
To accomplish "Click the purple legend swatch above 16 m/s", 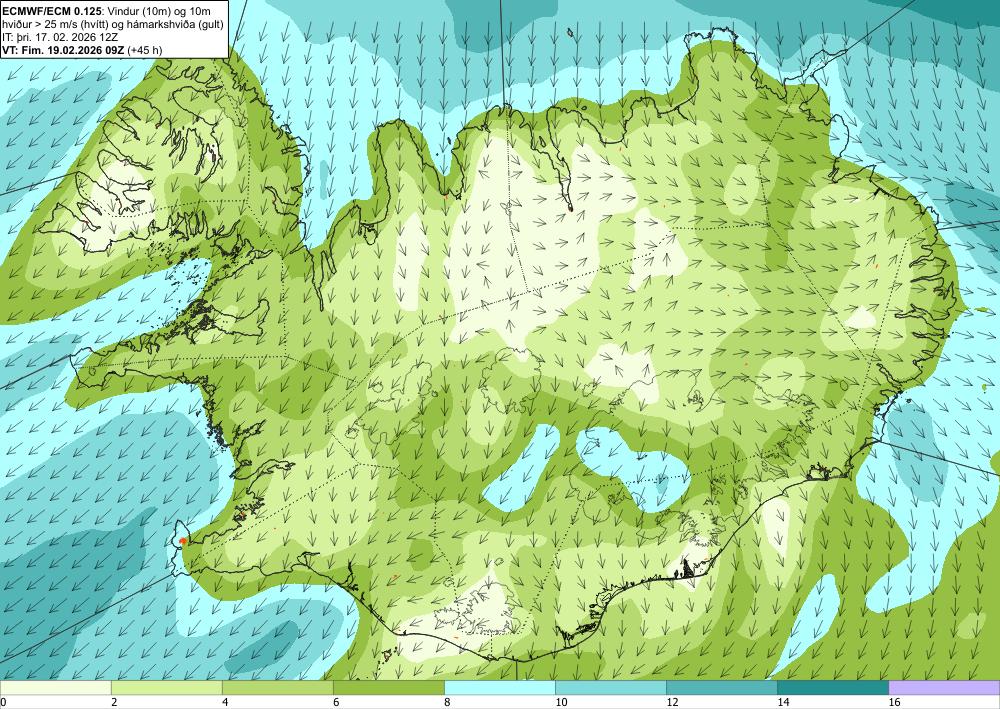I will tap(944, 688).
